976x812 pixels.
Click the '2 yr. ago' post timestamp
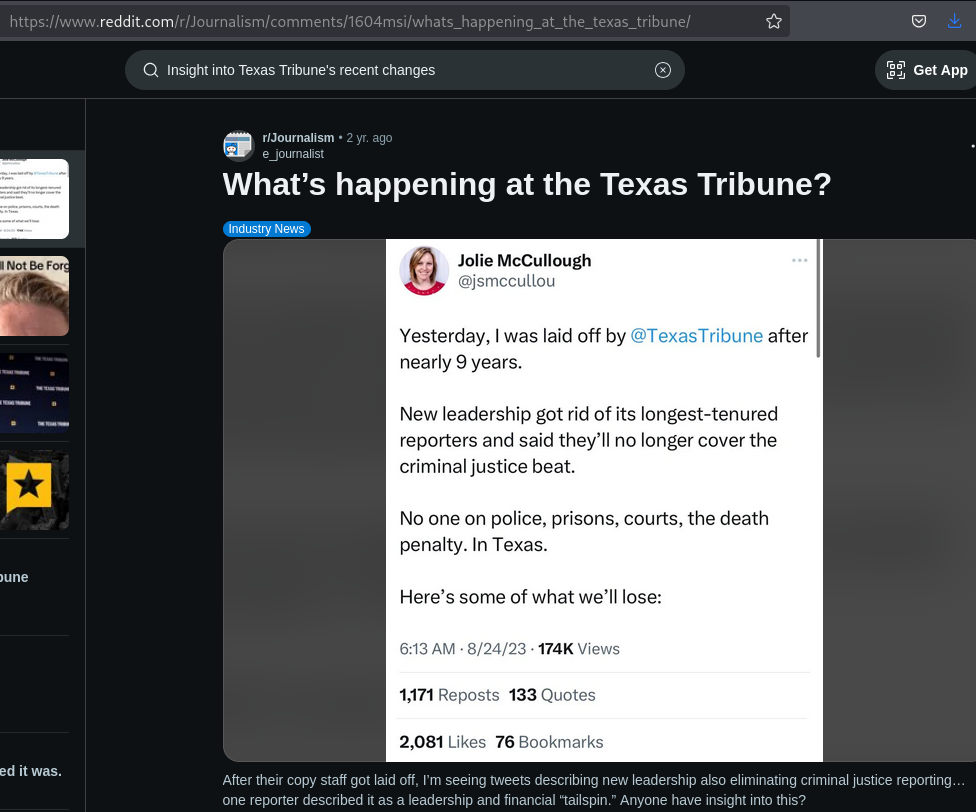tap(369, 138)
